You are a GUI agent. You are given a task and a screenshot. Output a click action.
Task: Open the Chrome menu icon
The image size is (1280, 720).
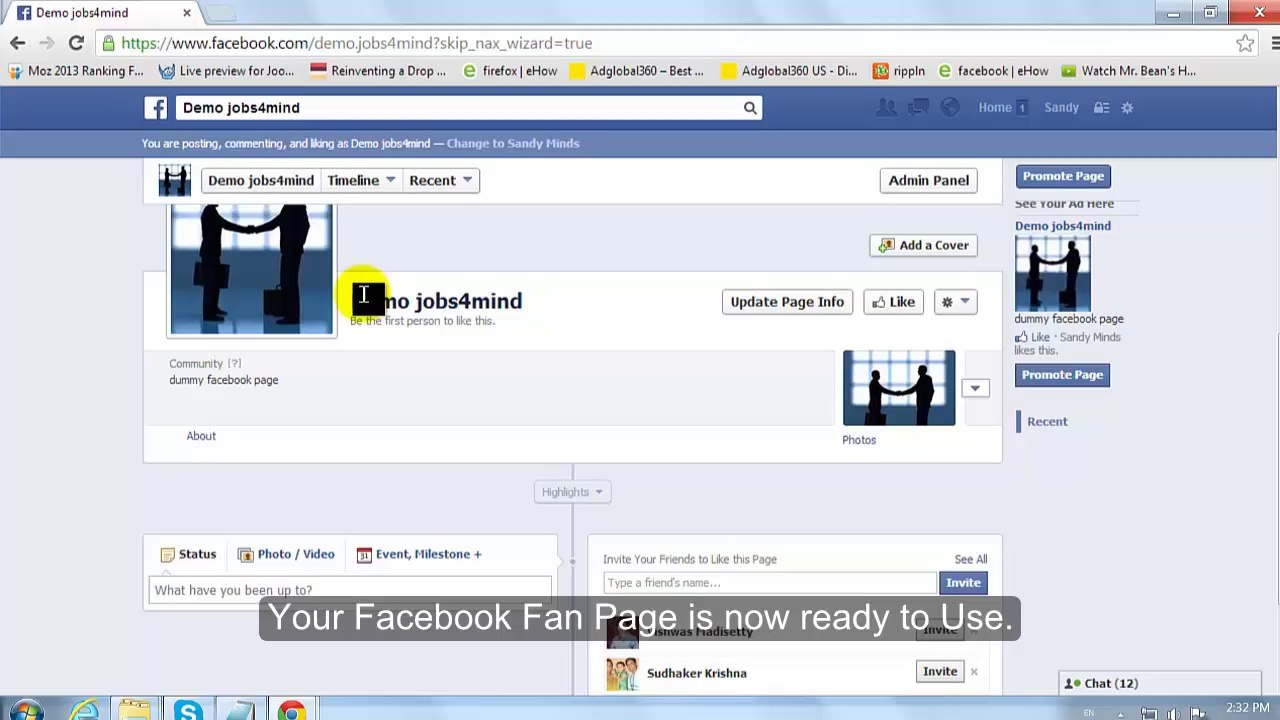click(1275, 43)
